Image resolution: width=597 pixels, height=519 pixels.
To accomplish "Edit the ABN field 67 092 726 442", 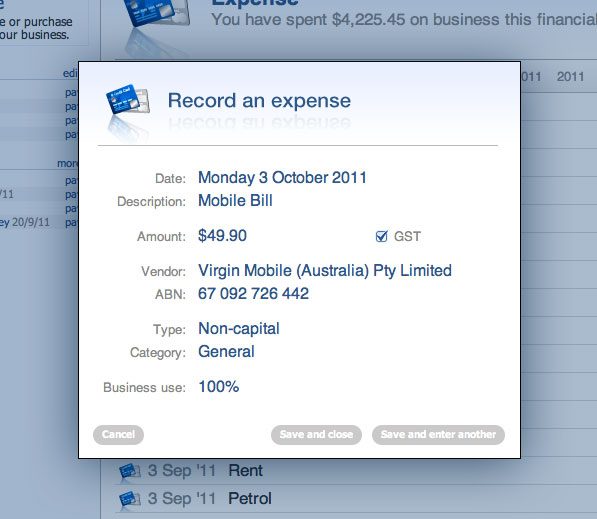I will coord(253,294).
